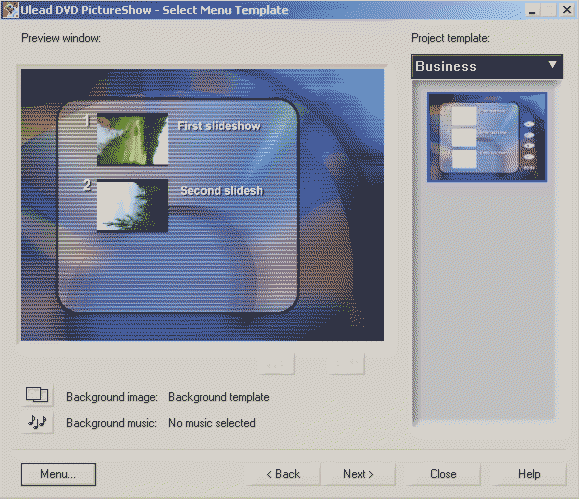Click the First slideshow title text
Viewport: 579px width, 499px height.
tap(219, 126)
